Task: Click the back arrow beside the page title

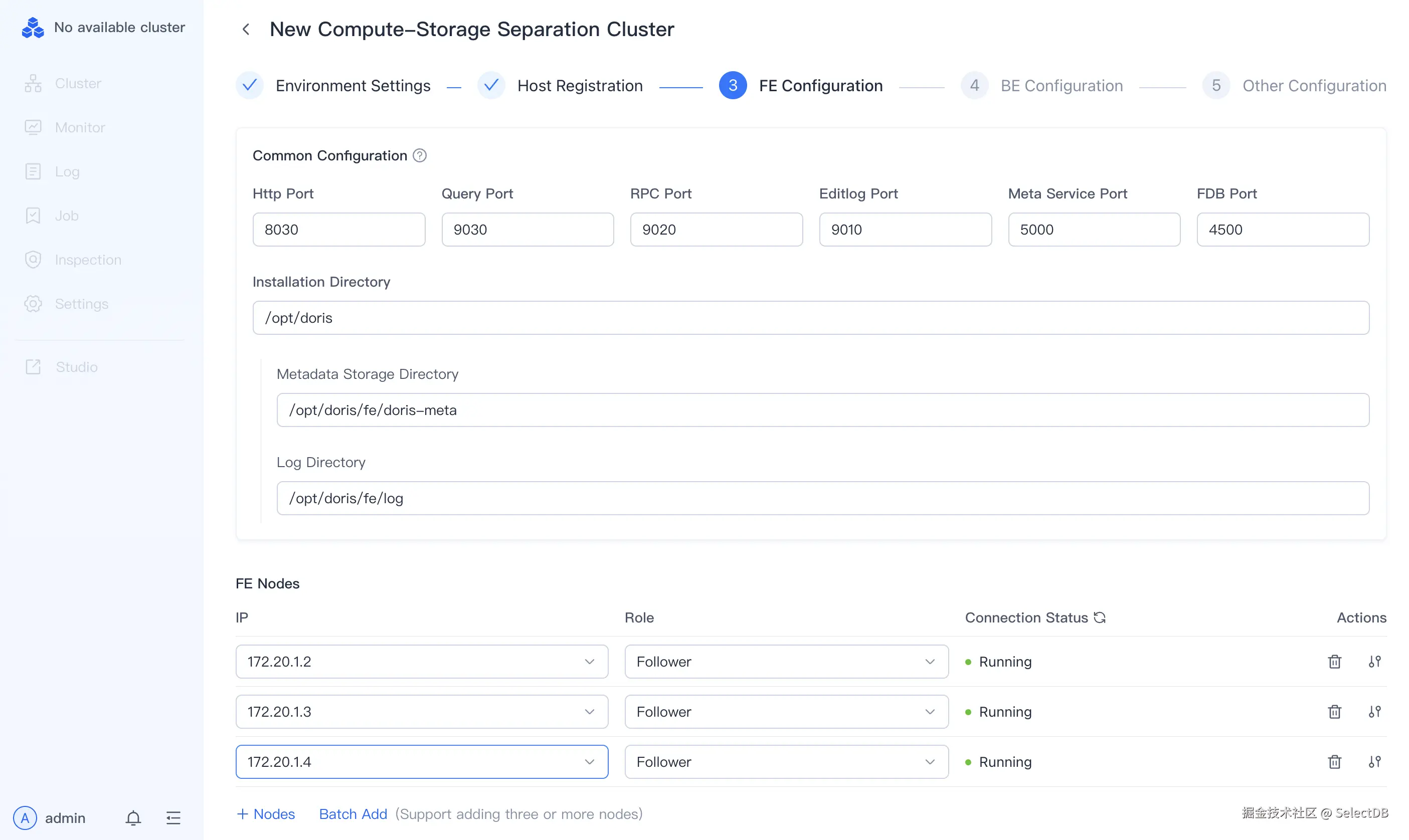Action: coord(246,30)
